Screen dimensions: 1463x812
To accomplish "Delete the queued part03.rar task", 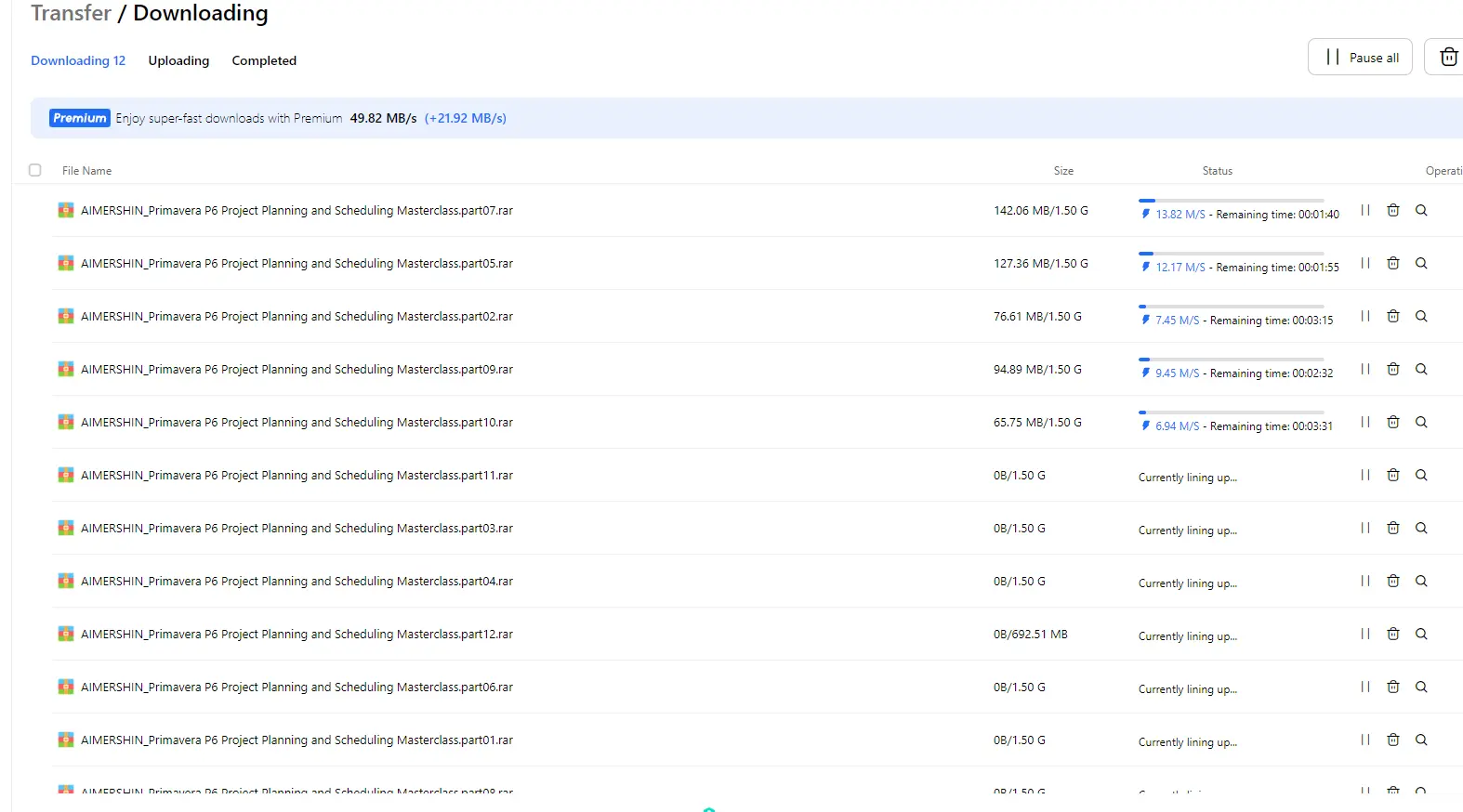I will pyautogui.click(x=1393, y=528).
